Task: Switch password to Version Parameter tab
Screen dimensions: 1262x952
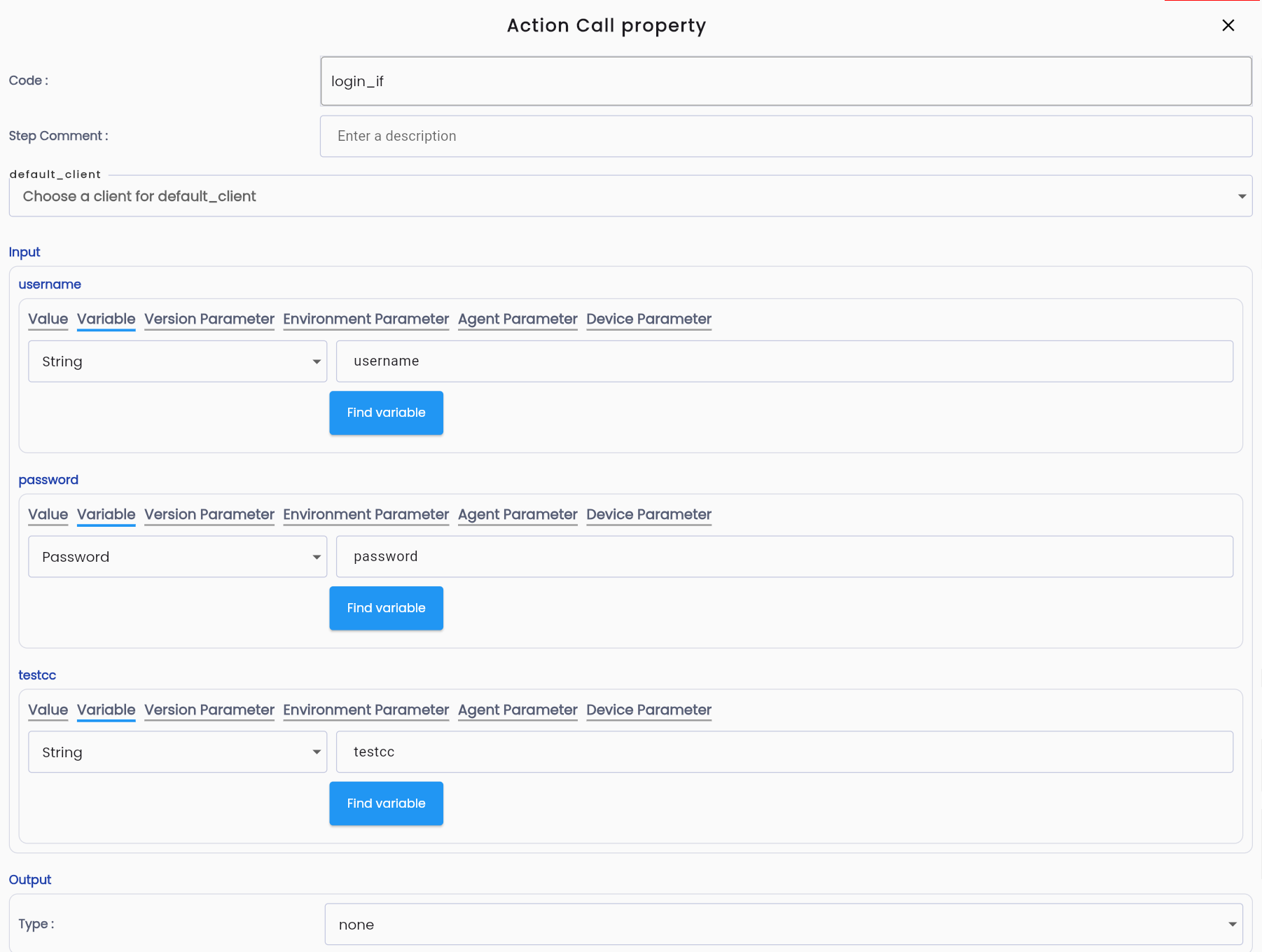Action: (x=209, y=515)
